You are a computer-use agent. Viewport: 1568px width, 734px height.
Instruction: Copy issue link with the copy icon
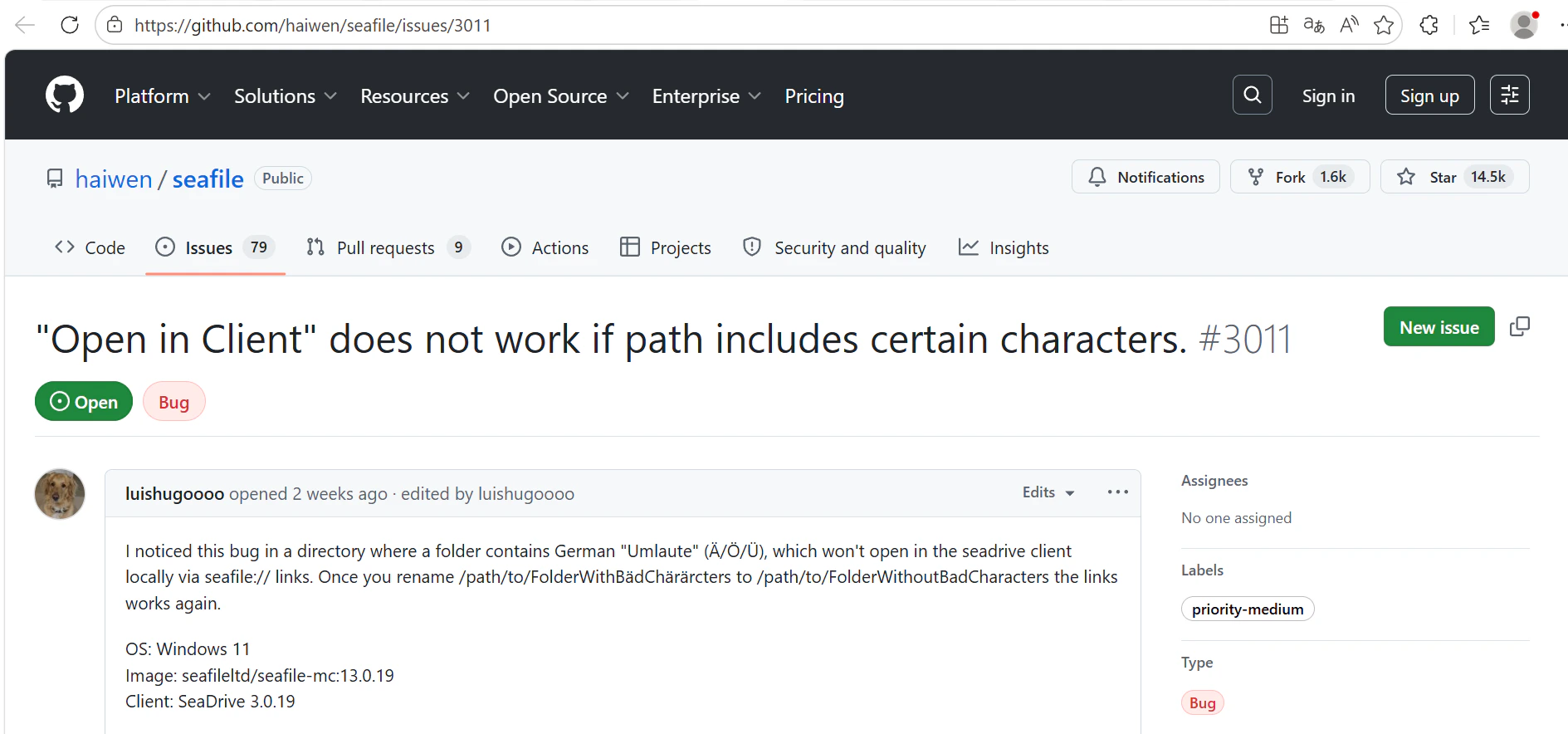1520,326
